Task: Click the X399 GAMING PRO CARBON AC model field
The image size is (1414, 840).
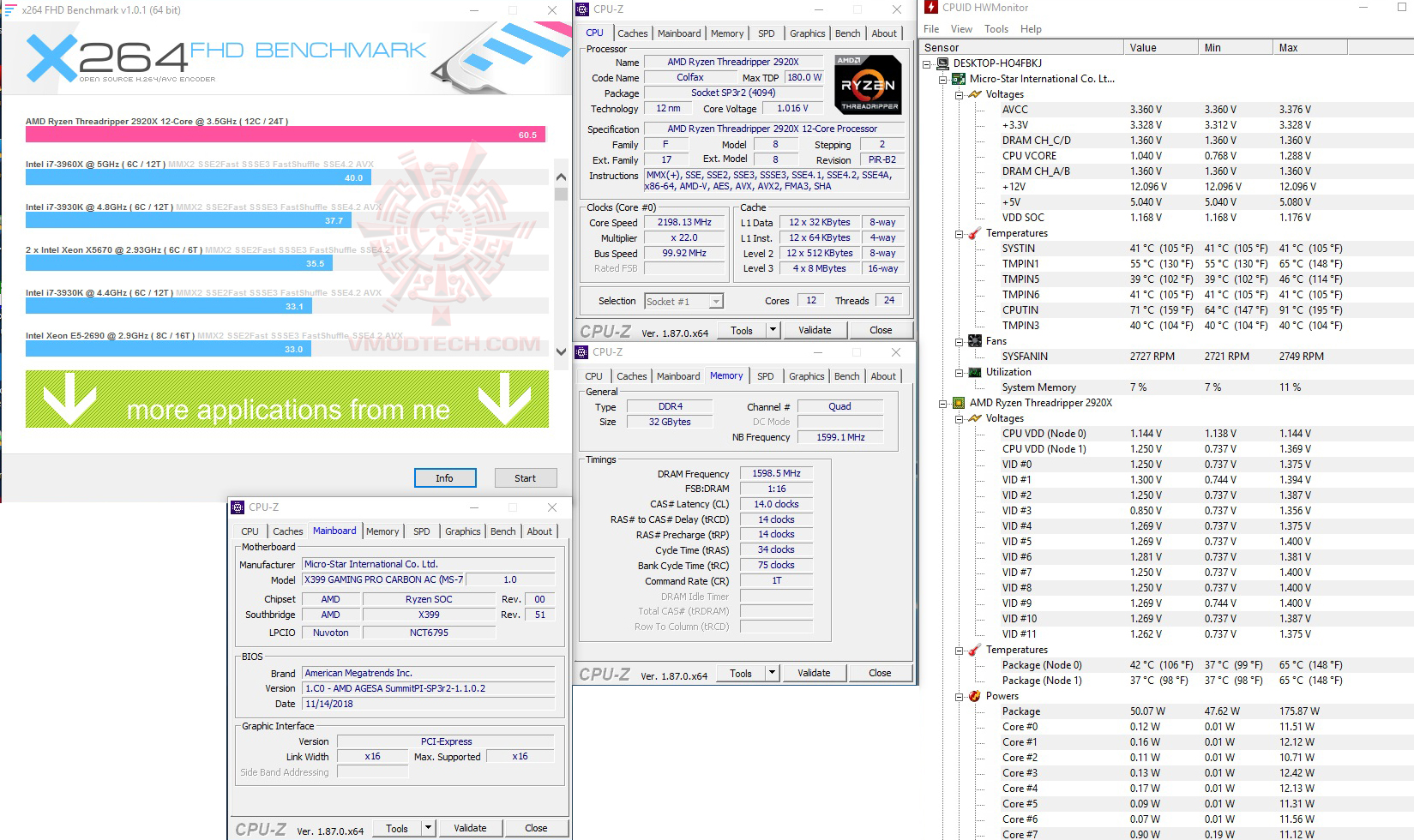Action: [x=383, y=579]
